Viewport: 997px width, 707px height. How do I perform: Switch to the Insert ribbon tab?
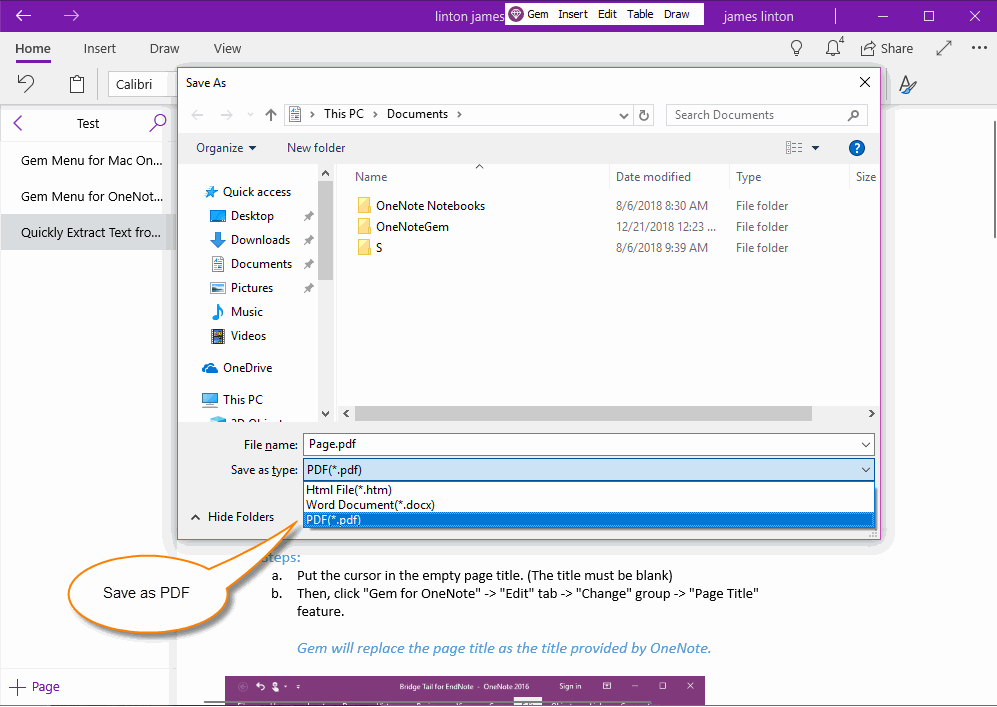tap(100, 48)
